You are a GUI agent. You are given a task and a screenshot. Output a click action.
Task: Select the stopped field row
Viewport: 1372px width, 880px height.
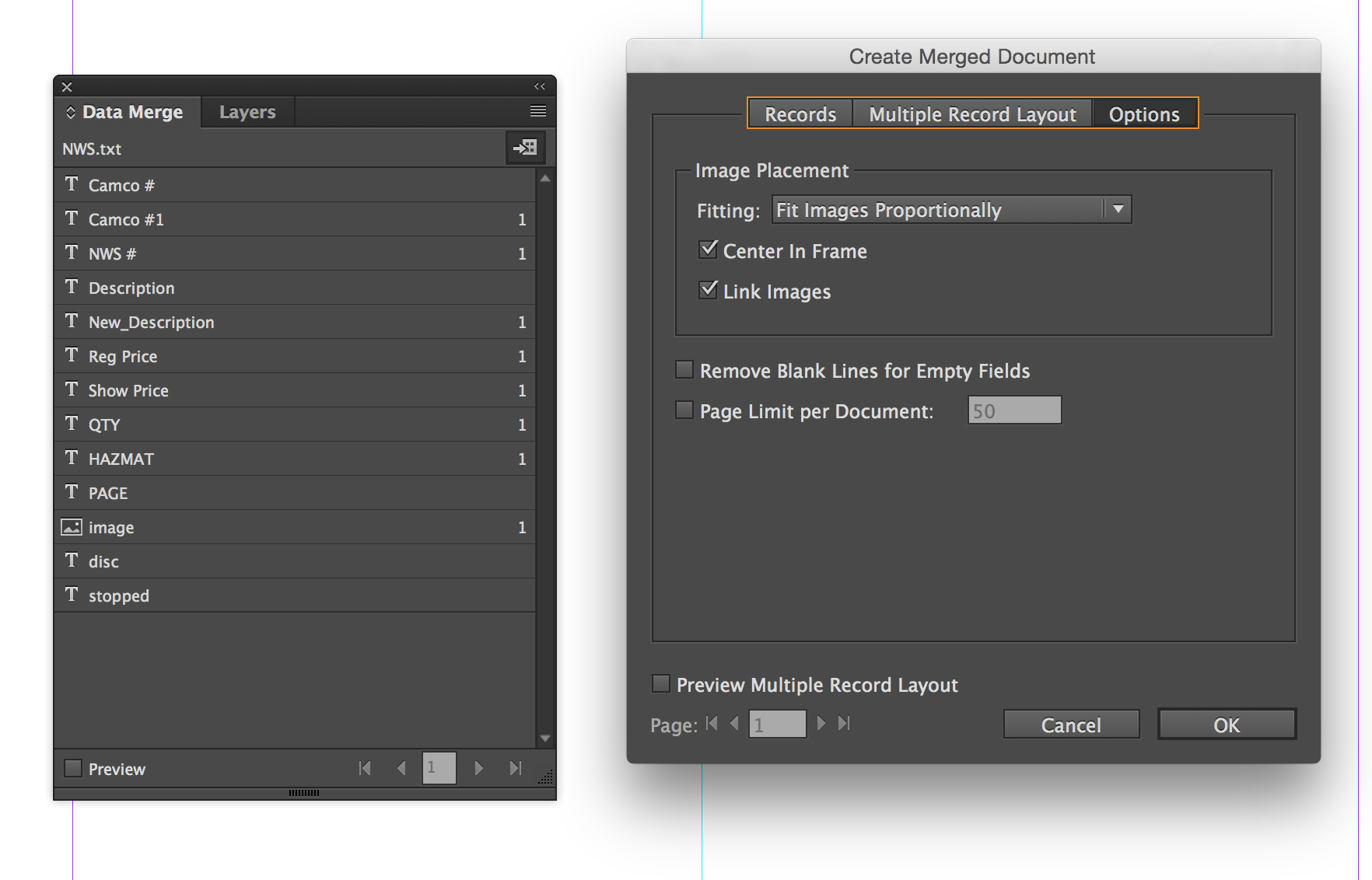tap(296, 595)
